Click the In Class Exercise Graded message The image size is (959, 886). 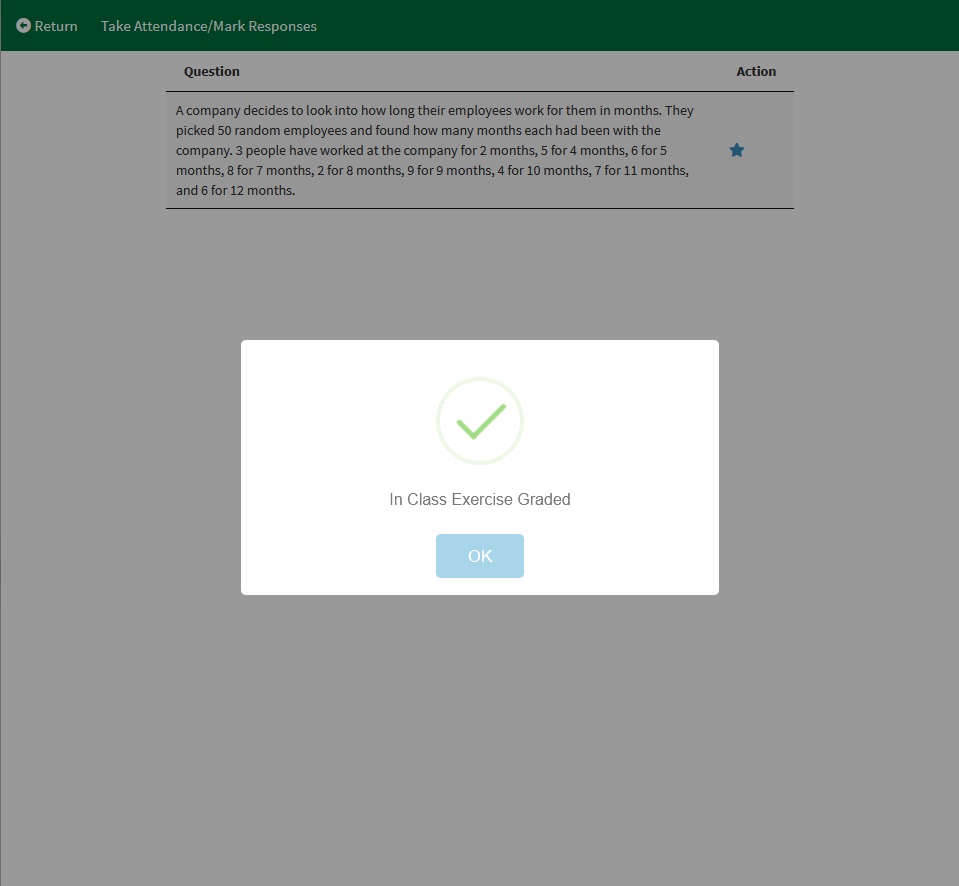tap(480, 499)
